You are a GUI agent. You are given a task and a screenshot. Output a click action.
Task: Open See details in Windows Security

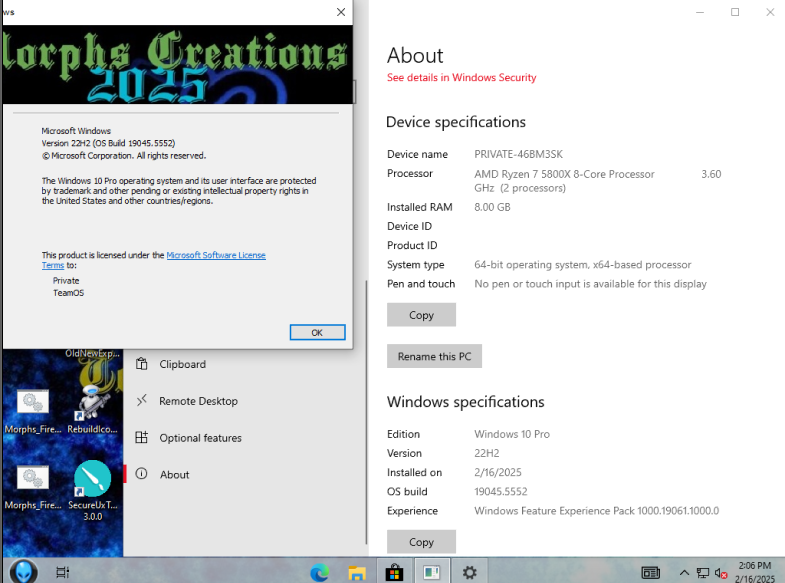(461, 78)
